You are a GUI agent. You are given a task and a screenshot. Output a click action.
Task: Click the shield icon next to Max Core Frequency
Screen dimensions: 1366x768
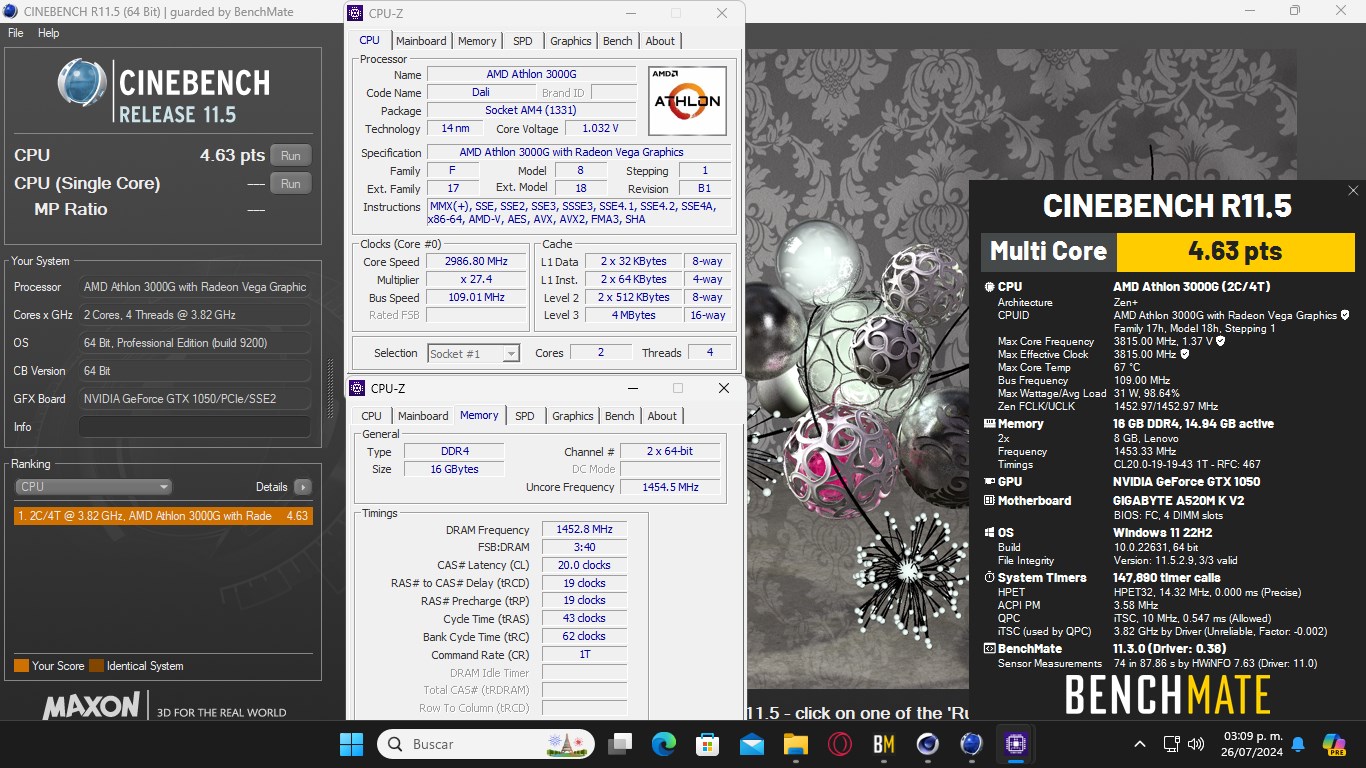click(1221, 341)
